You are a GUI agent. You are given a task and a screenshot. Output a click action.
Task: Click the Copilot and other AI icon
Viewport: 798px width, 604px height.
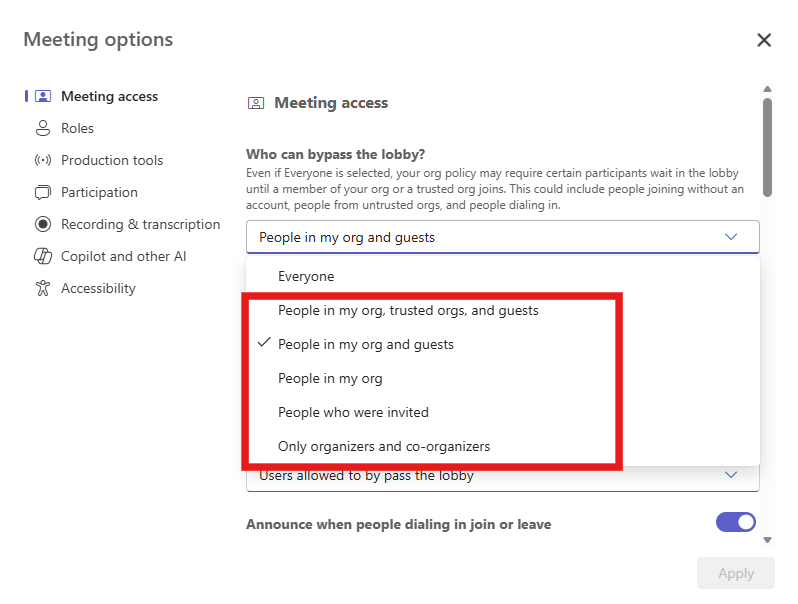pyautogui.click(x=43, y=256)
